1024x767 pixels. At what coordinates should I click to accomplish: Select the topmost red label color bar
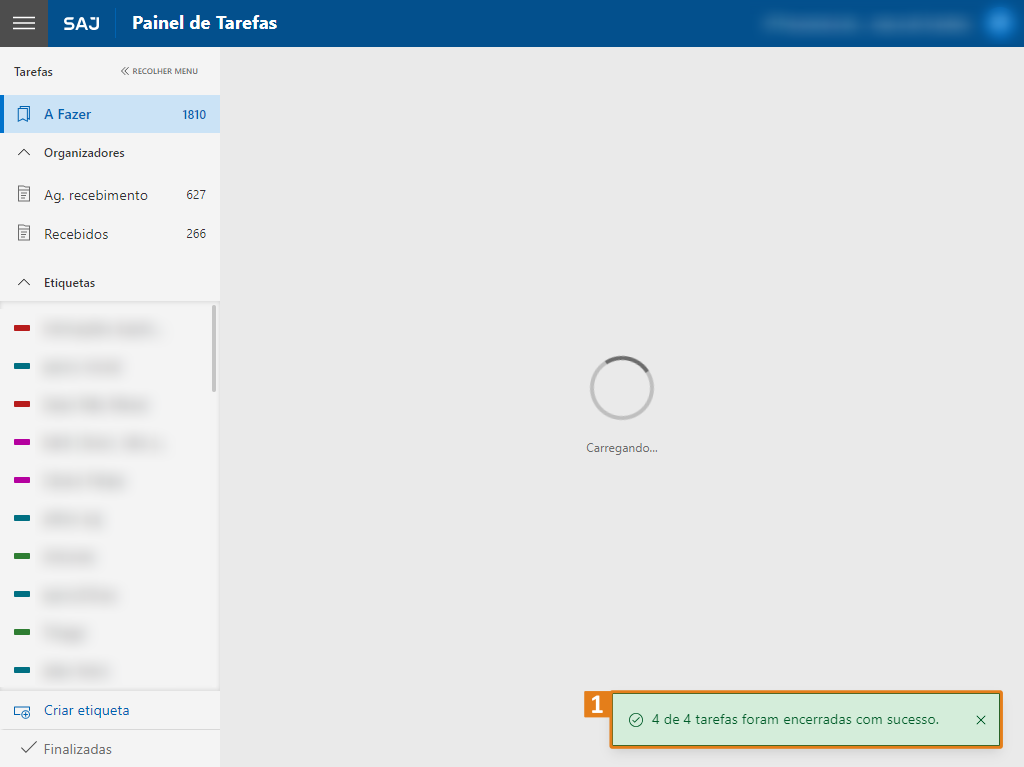pos(22,328)
